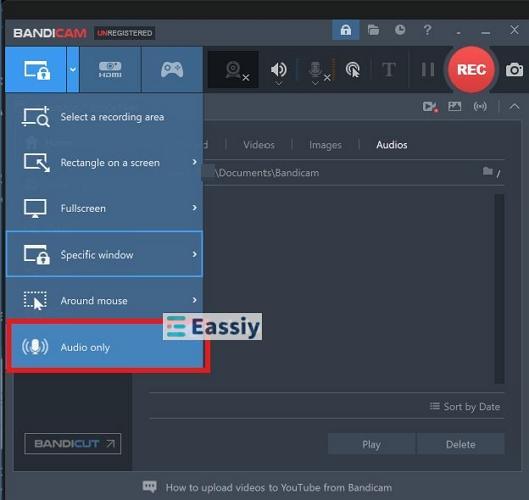Take a screenshot with the camera icon
This screenshot has height=500, width=529.
(x=514, y=70)
